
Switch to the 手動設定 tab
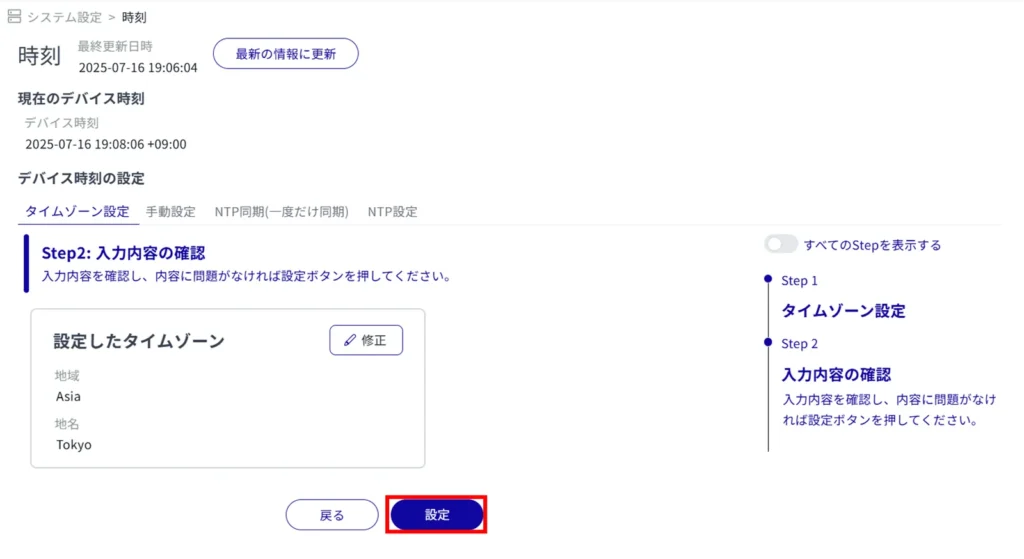pos(171,212)
